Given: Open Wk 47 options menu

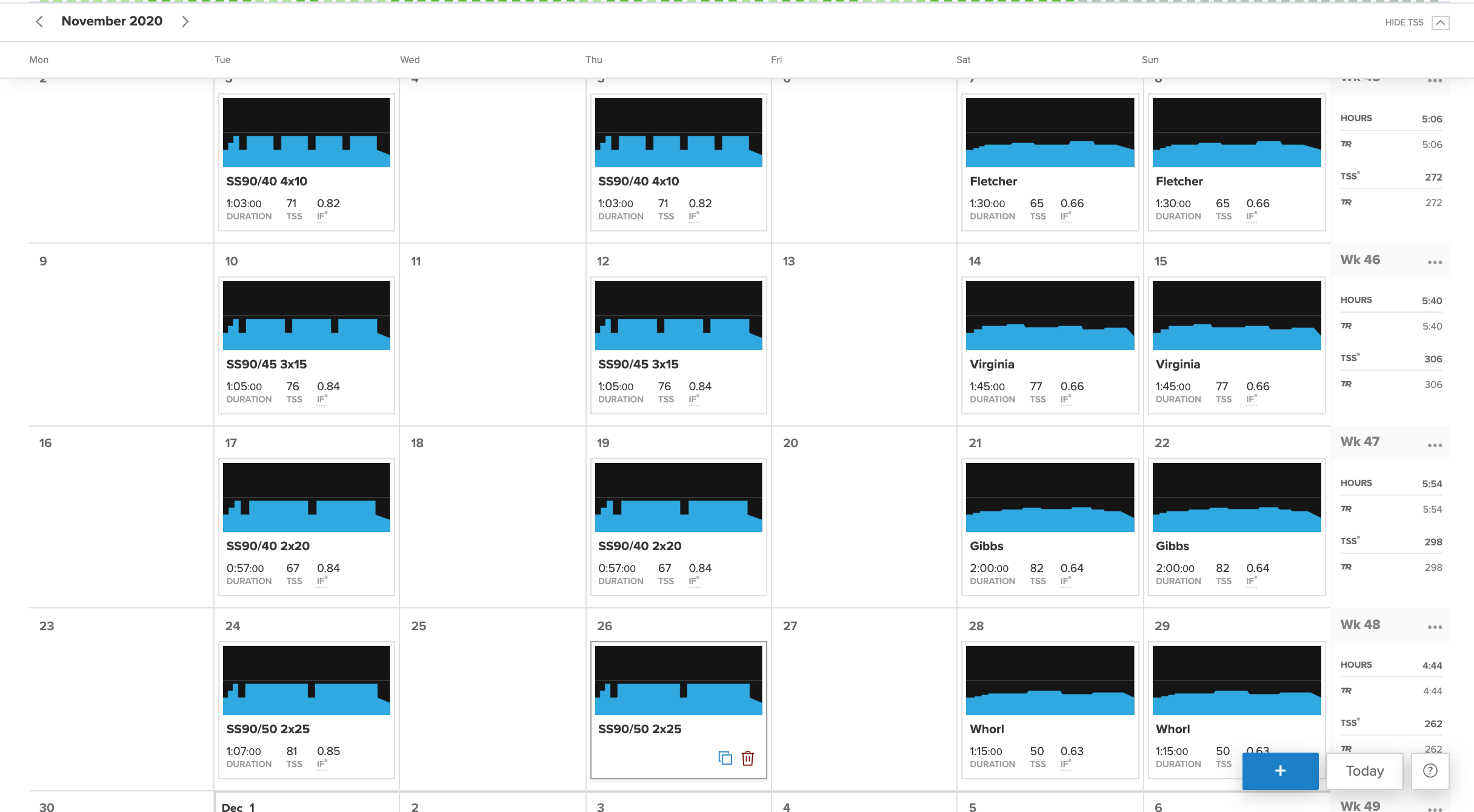Looking at the screenshot, I should [1435, 445].
